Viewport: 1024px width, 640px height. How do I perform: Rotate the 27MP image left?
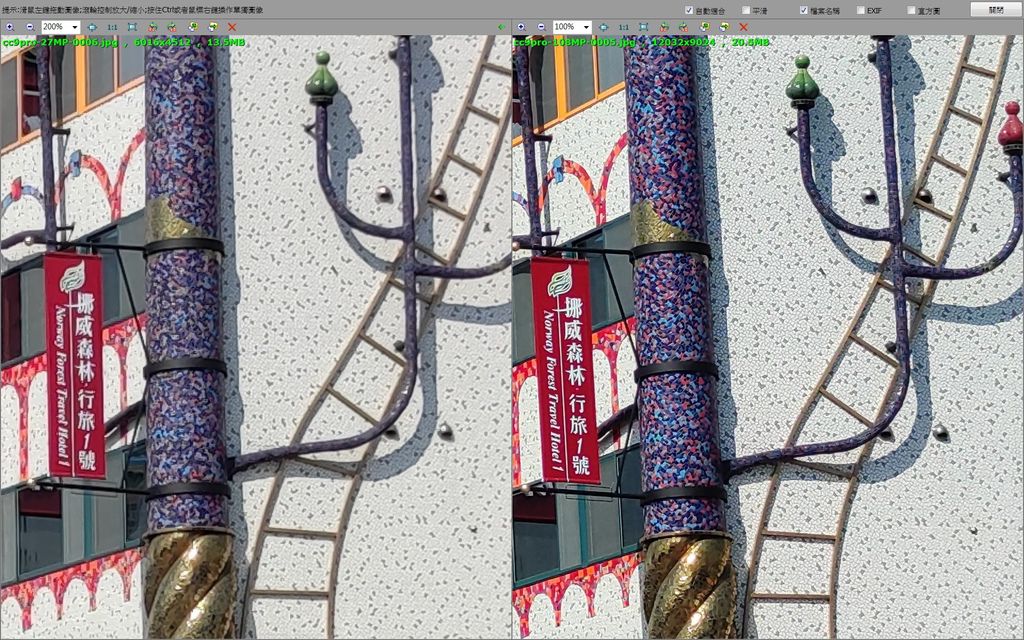152,27
